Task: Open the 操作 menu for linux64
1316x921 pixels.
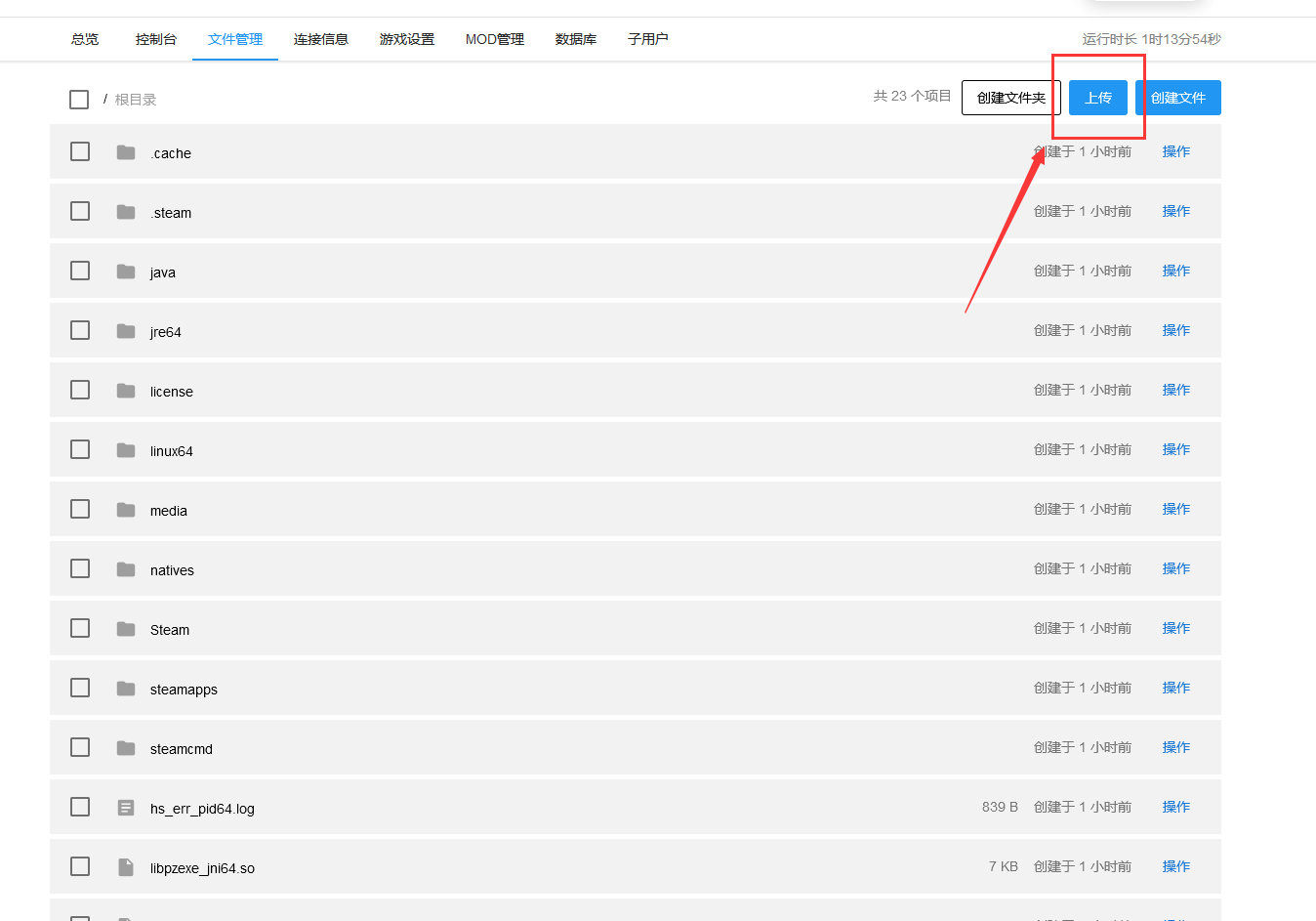Action: (1175, 449)
